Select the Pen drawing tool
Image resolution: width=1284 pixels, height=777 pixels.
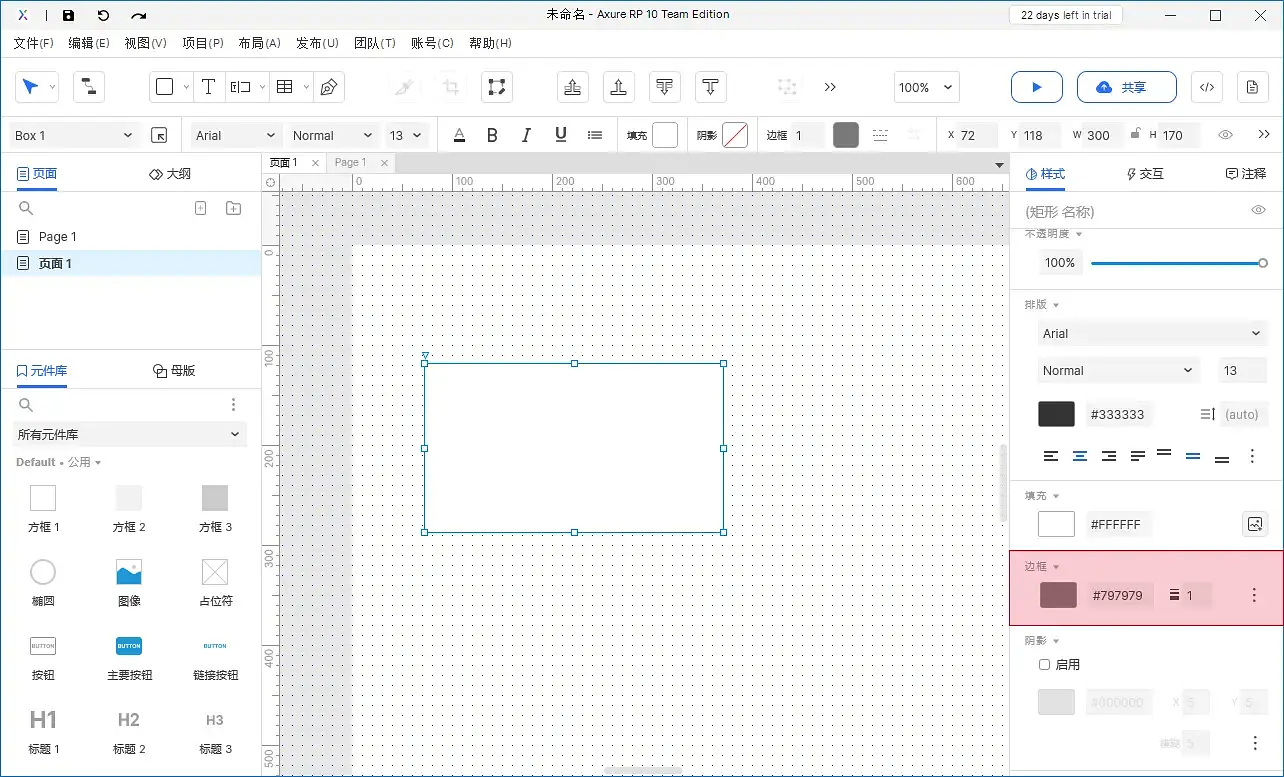click(x=328, y=87)
